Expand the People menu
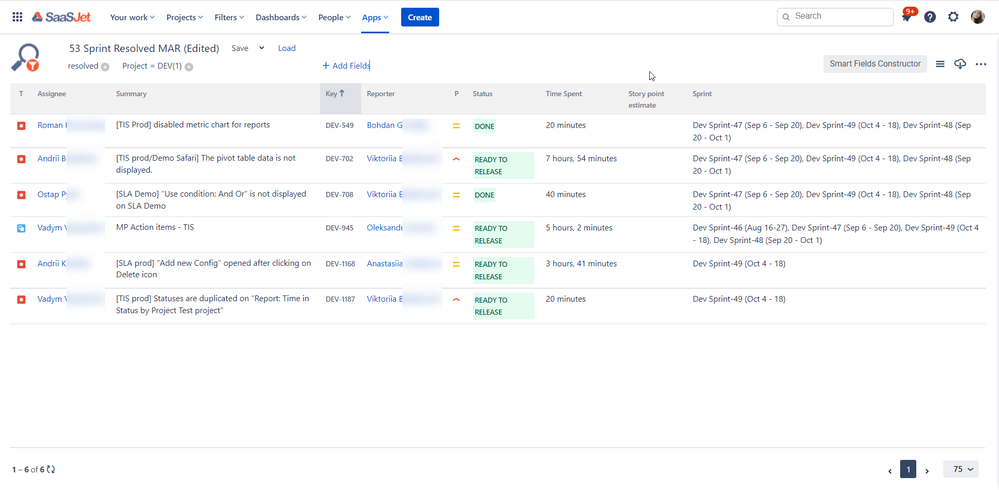The height and width of the screenshot is (490, 999). [334, 17]
